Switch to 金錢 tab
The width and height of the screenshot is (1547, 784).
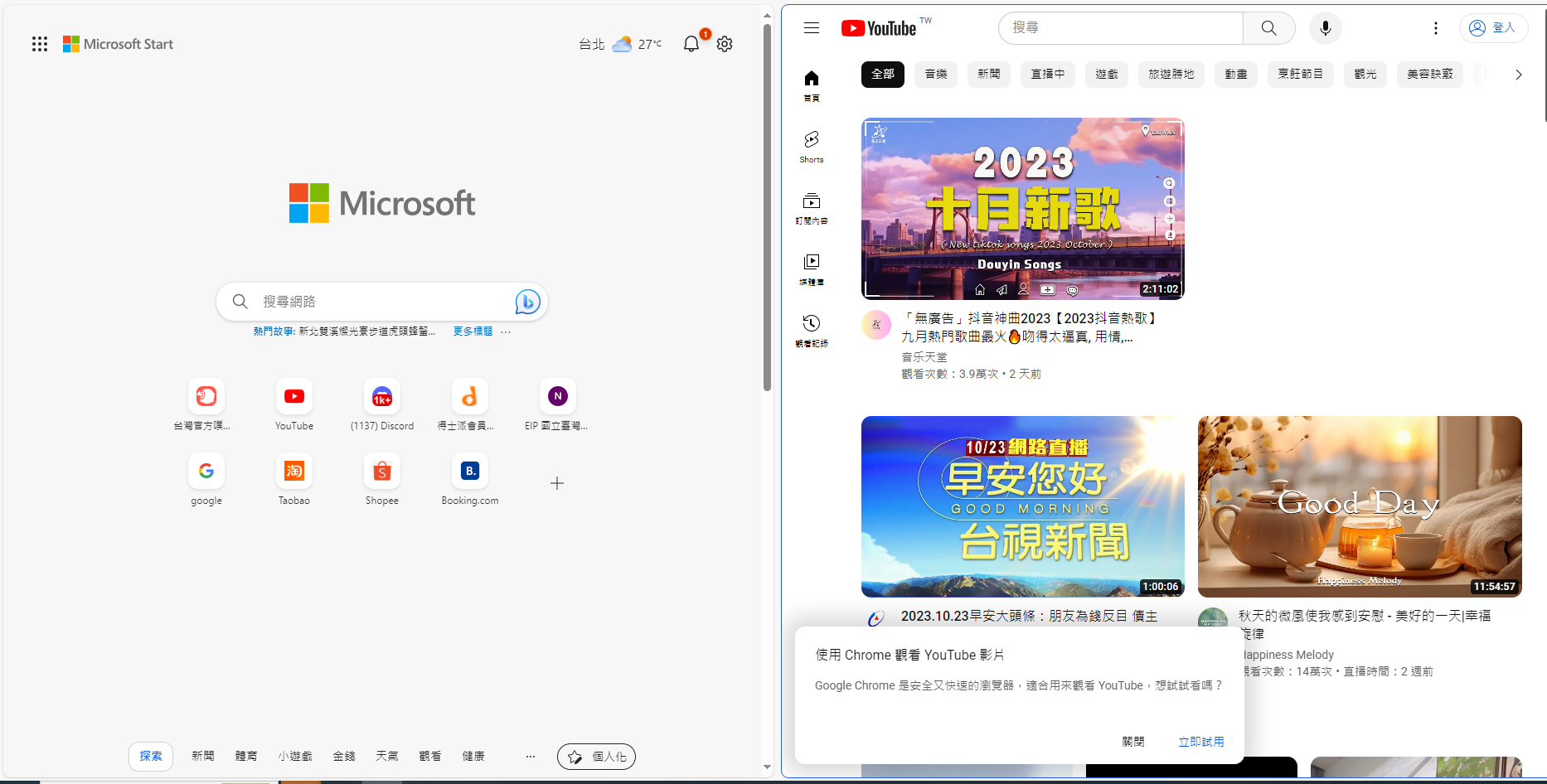(x=344, y=756)
